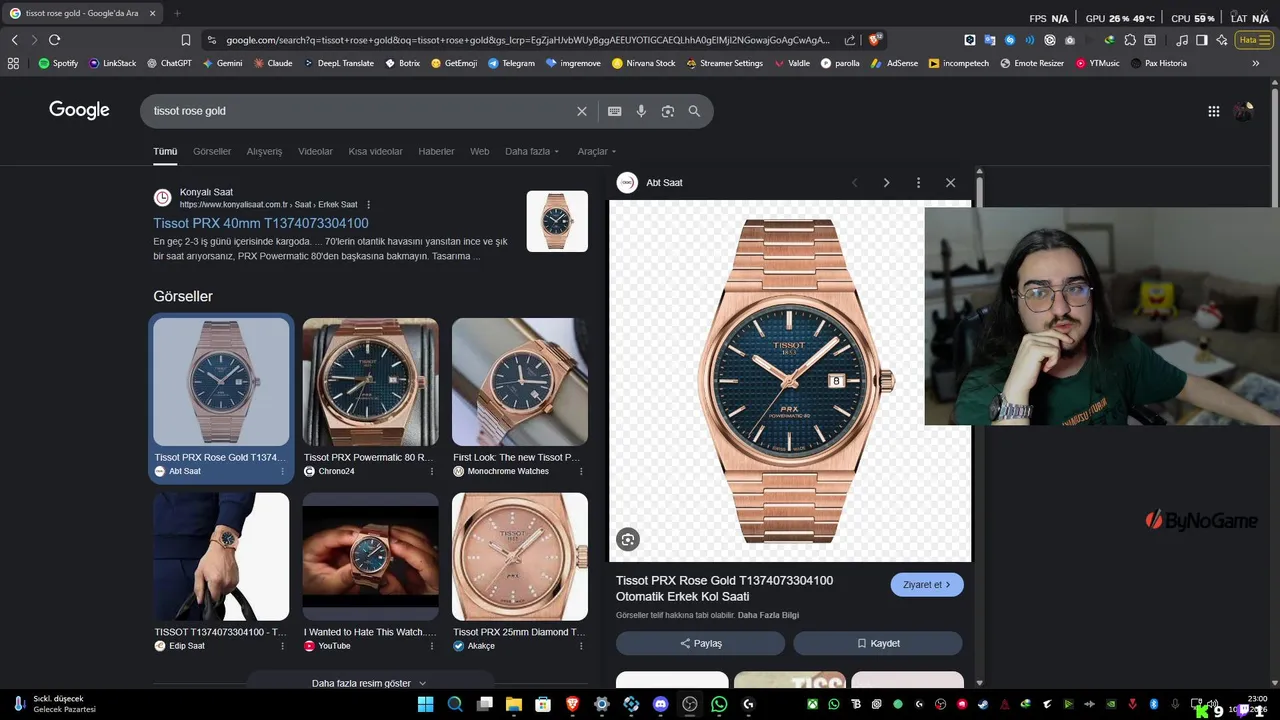The image size is (1280, 720).
Task: Open the on-screen keyboard input tool
Action: 614,111
